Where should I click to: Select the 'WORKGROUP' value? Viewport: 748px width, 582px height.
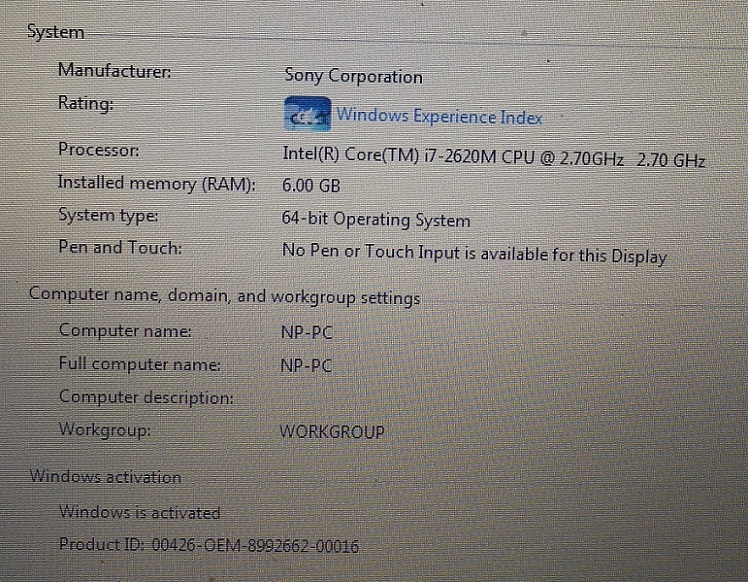(x=332, y=432)
